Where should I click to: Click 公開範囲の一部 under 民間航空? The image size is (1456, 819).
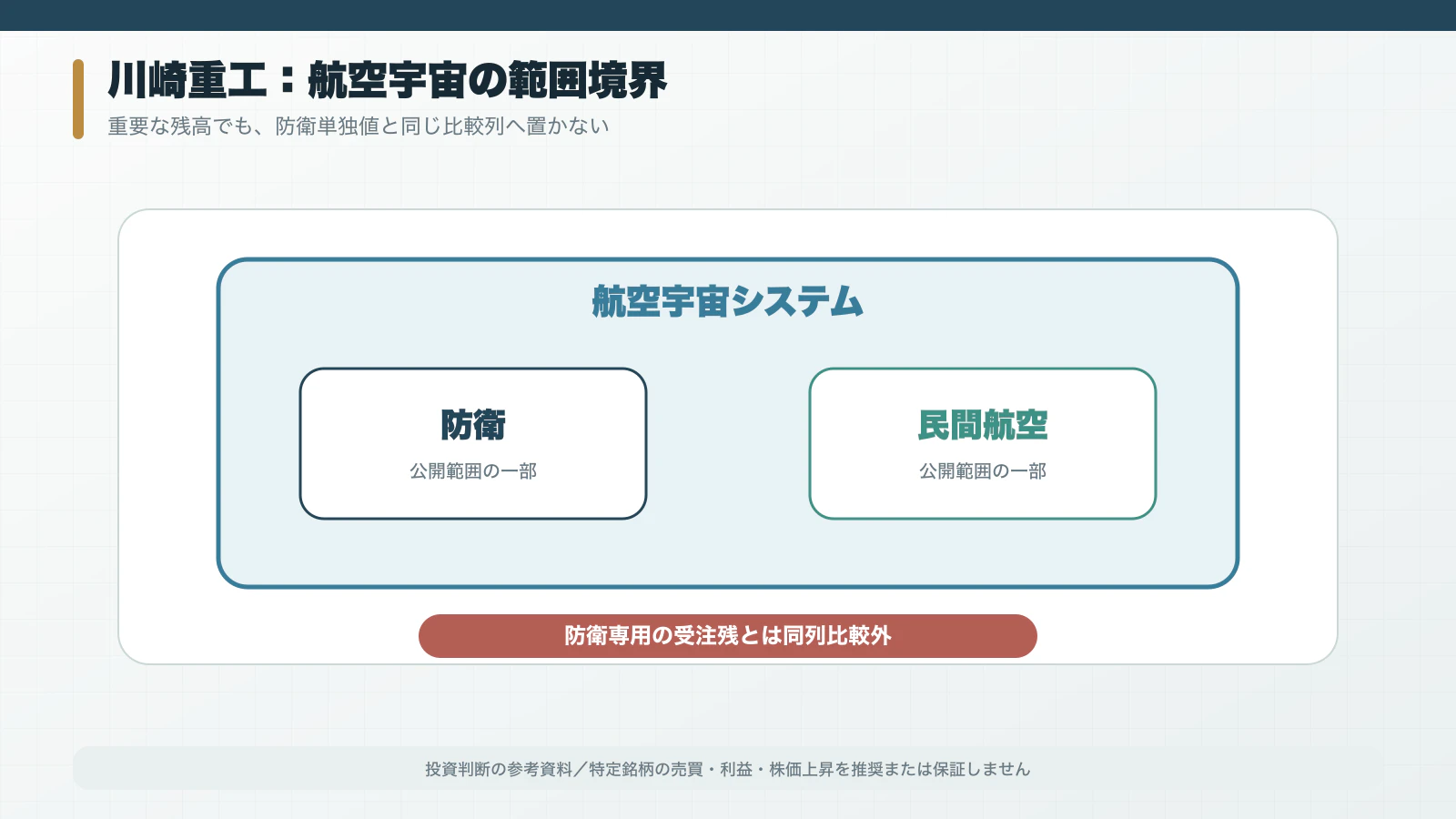click(983, 471)
